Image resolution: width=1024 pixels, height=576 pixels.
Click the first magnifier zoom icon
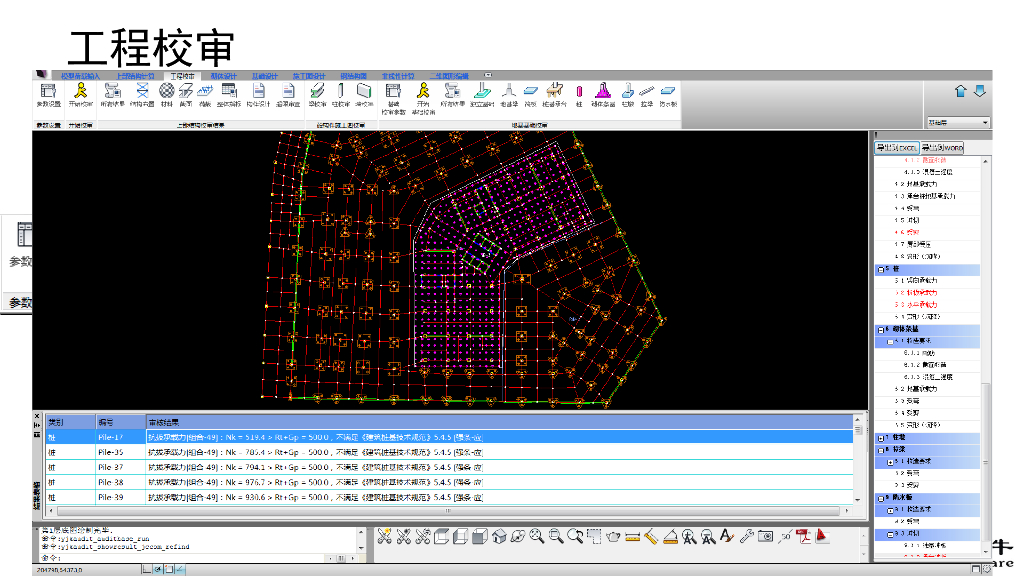pos(537,536)
